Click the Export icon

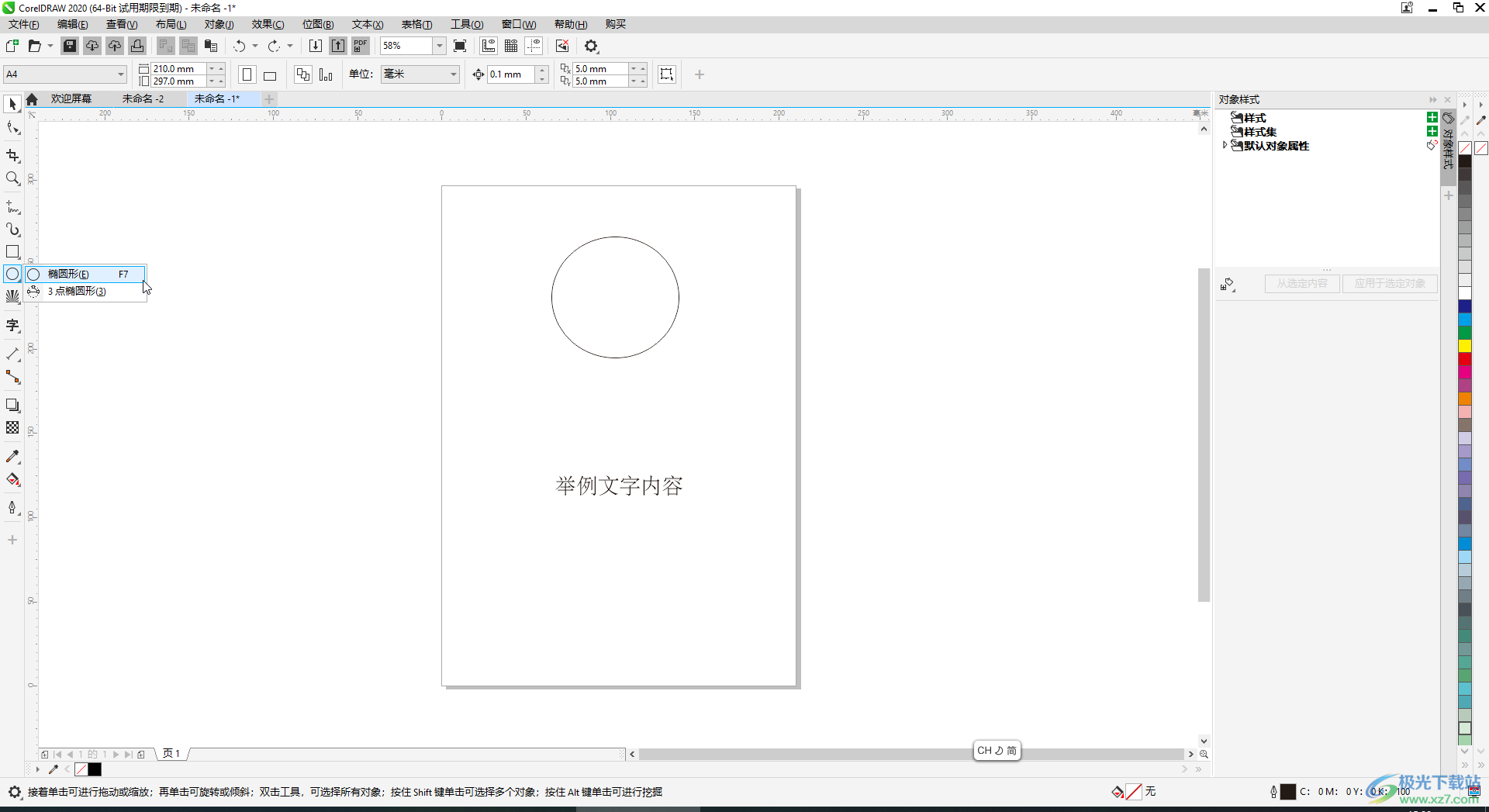(338, 46)
